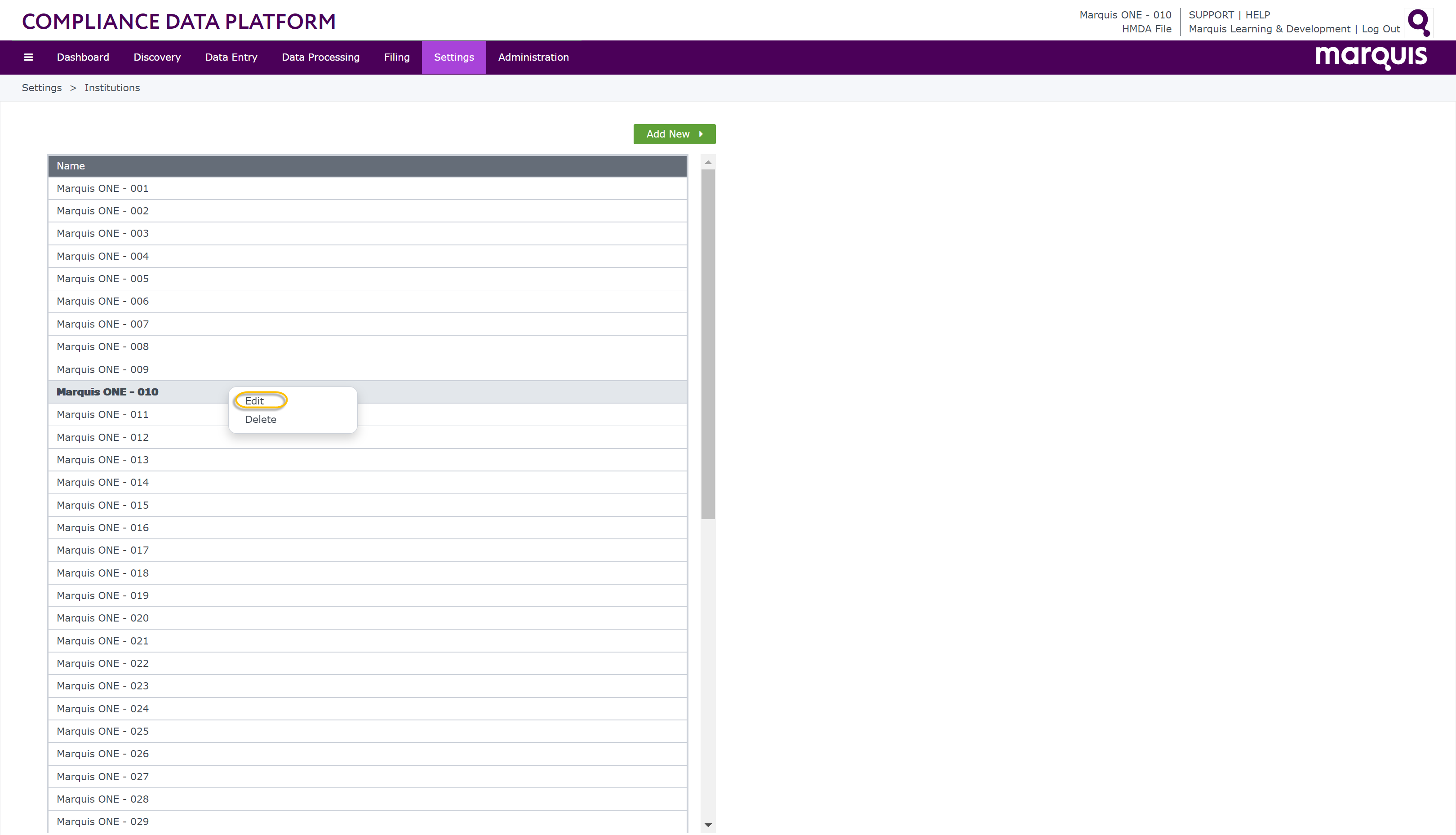Select the Settings tab
The width and height of the screenshot is (1456, 835).
[454, 58]
